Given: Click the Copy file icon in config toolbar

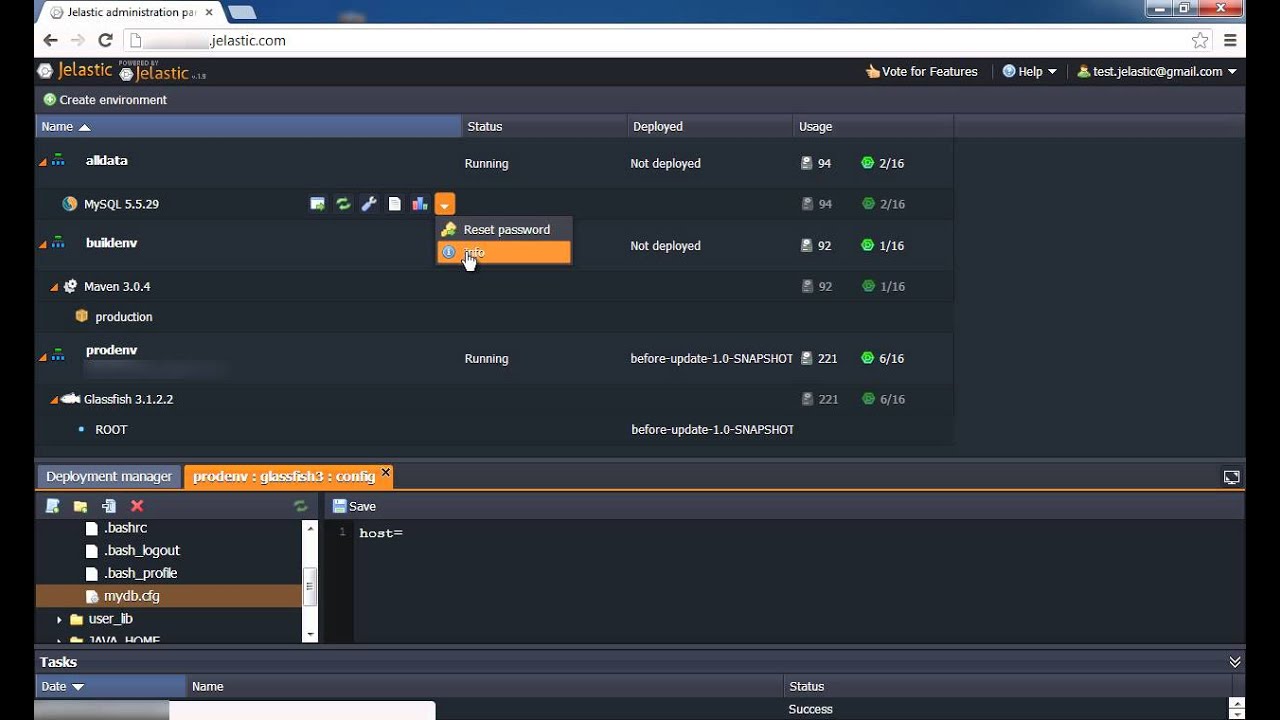Looking at the screenshot, I should tap(109, 506).
